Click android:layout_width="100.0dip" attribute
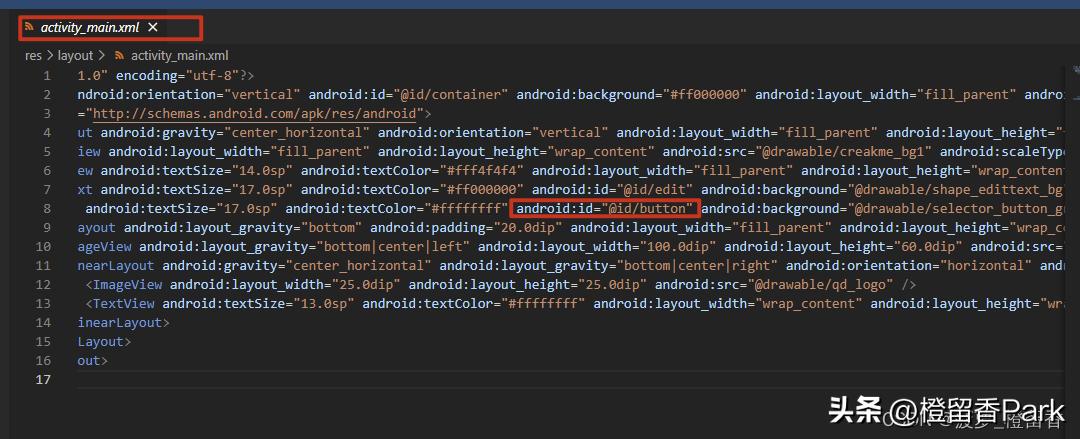This screenshot has width=1080, height=439. 597,246
